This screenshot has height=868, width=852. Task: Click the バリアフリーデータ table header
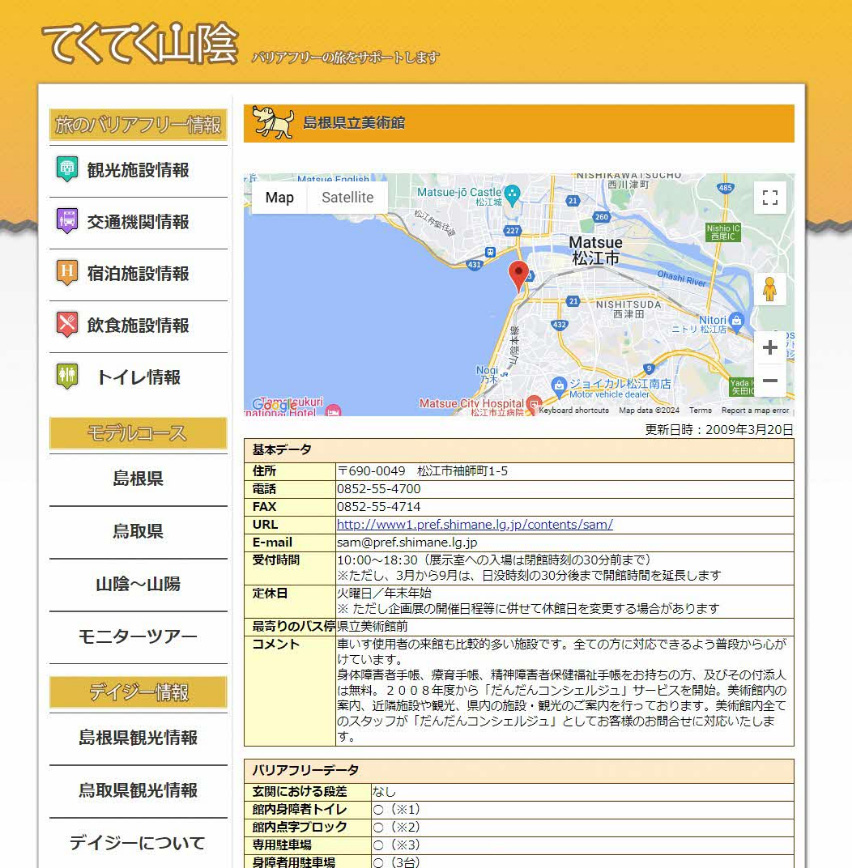tap(519, 770)
